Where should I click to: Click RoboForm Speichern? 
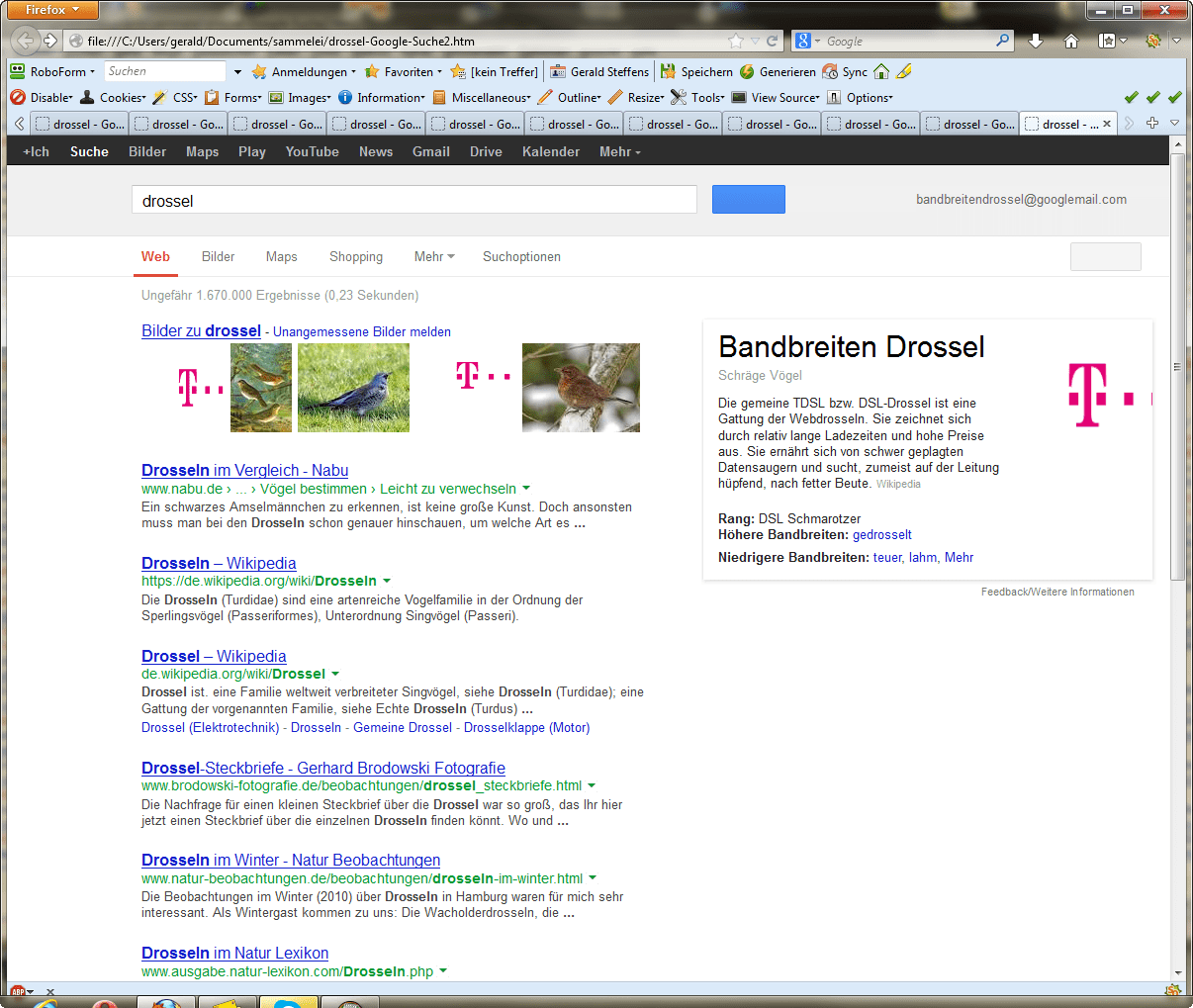696,71
